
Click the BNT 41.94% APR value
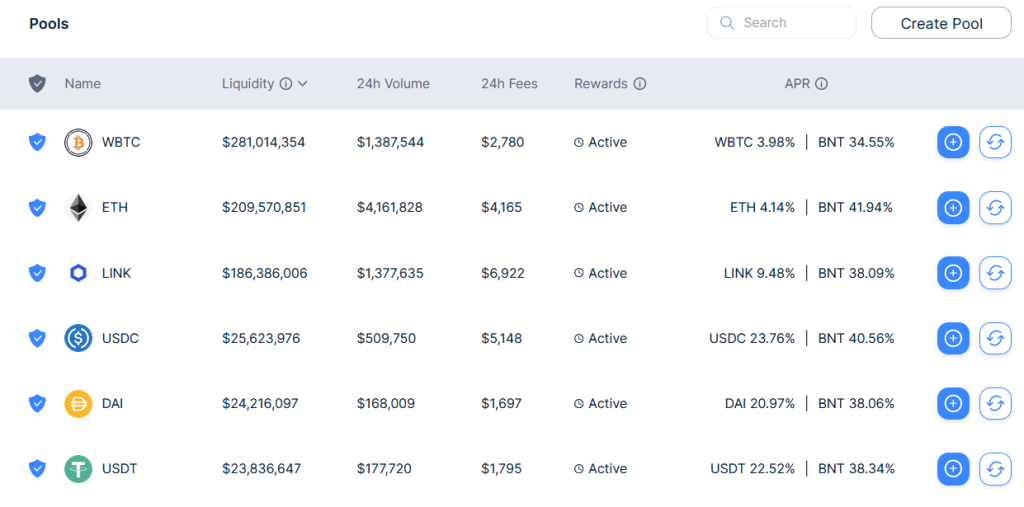tap(856, 208)
